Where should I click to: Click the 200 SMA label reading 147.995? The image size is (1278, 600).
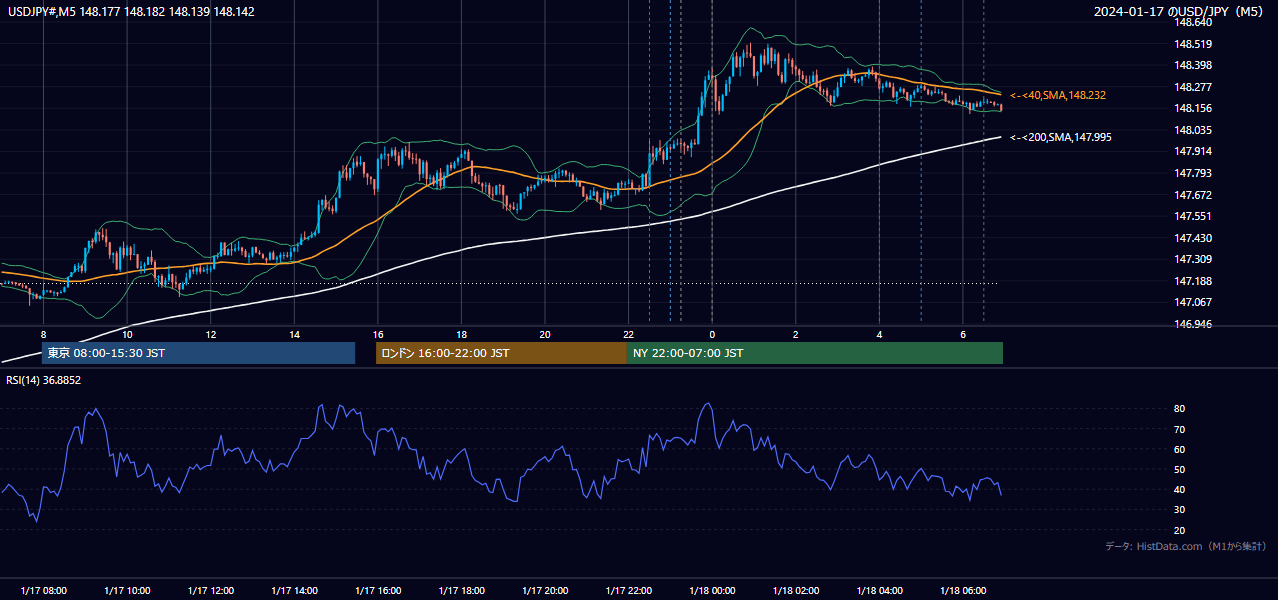[x=1061, y=137]
